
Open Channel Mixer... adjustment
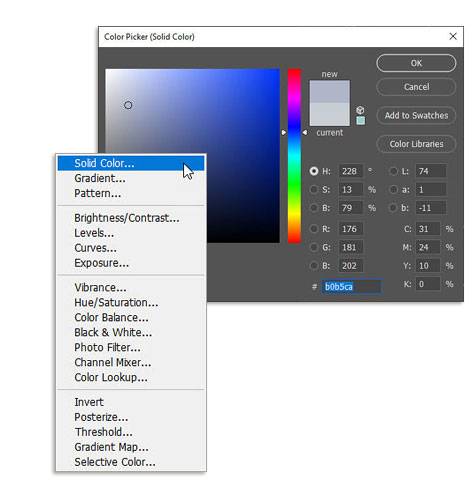tap(131, 362)
